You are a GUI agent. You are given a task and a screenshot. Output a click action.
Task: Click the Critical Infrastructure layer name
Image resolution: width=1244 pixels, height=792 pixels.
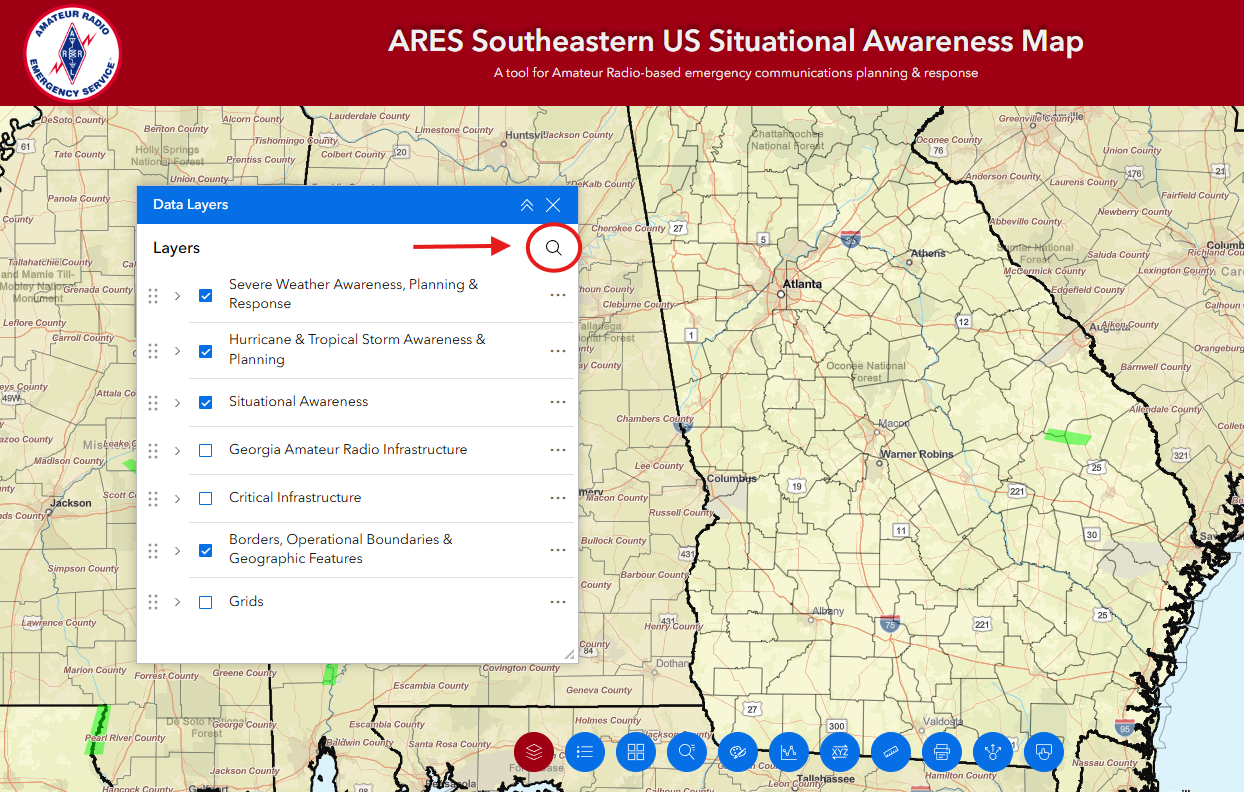click(295, 497)
